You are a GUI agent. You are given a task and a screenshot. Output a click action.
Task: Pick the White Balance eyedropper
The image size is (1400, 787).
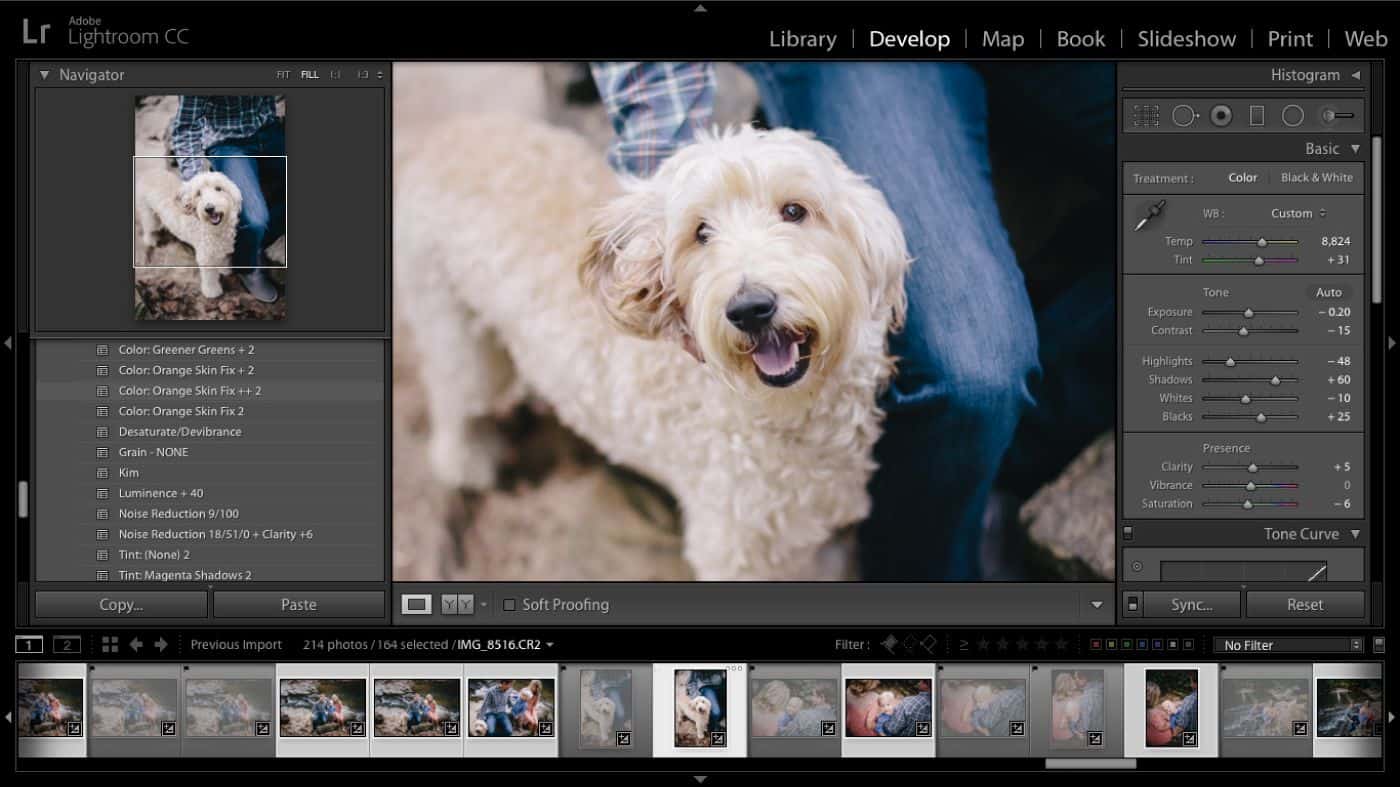click(1151, 215)
